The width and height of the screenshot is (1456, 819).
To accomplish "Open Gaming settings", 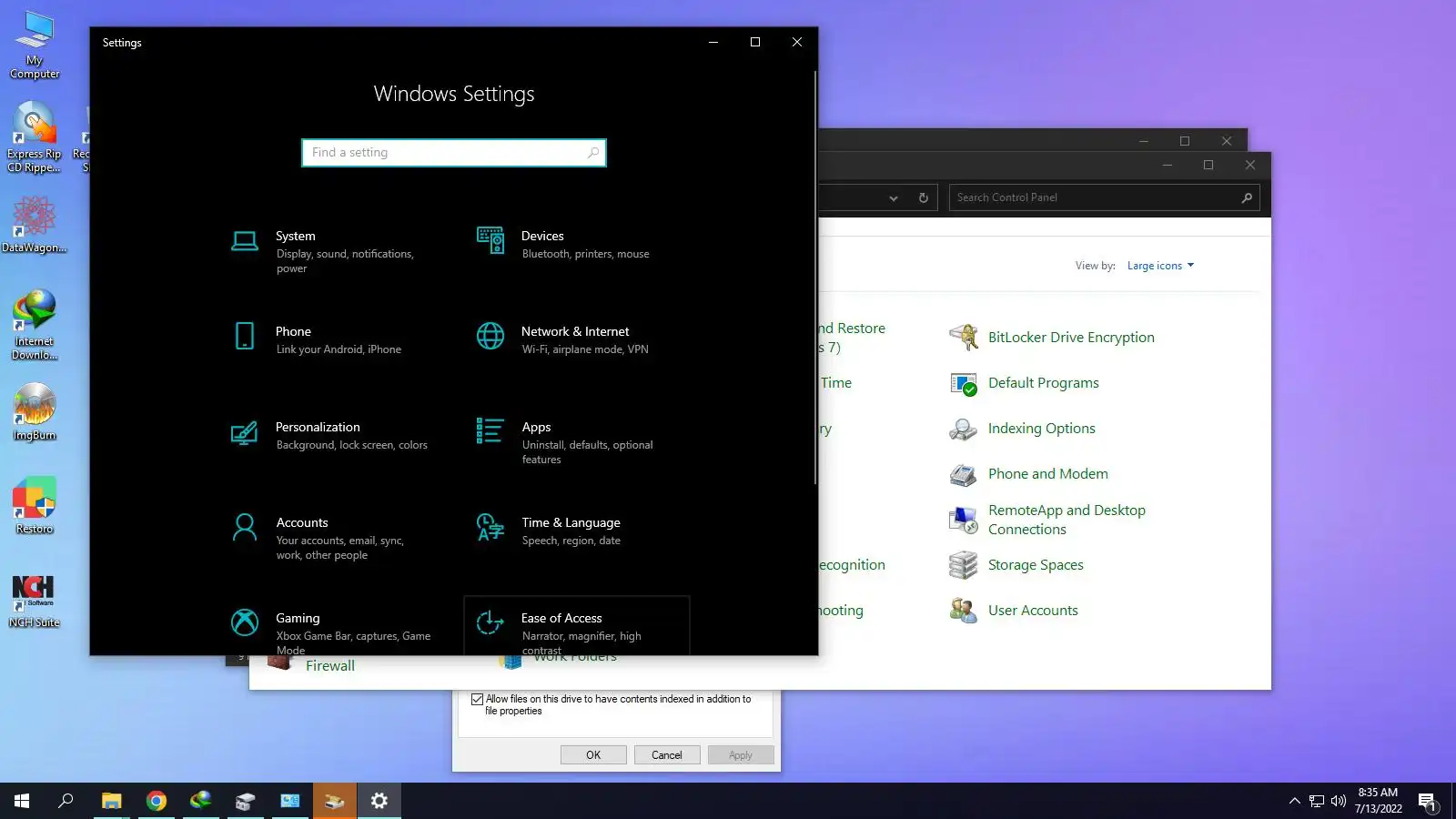I will coord(331,626).
